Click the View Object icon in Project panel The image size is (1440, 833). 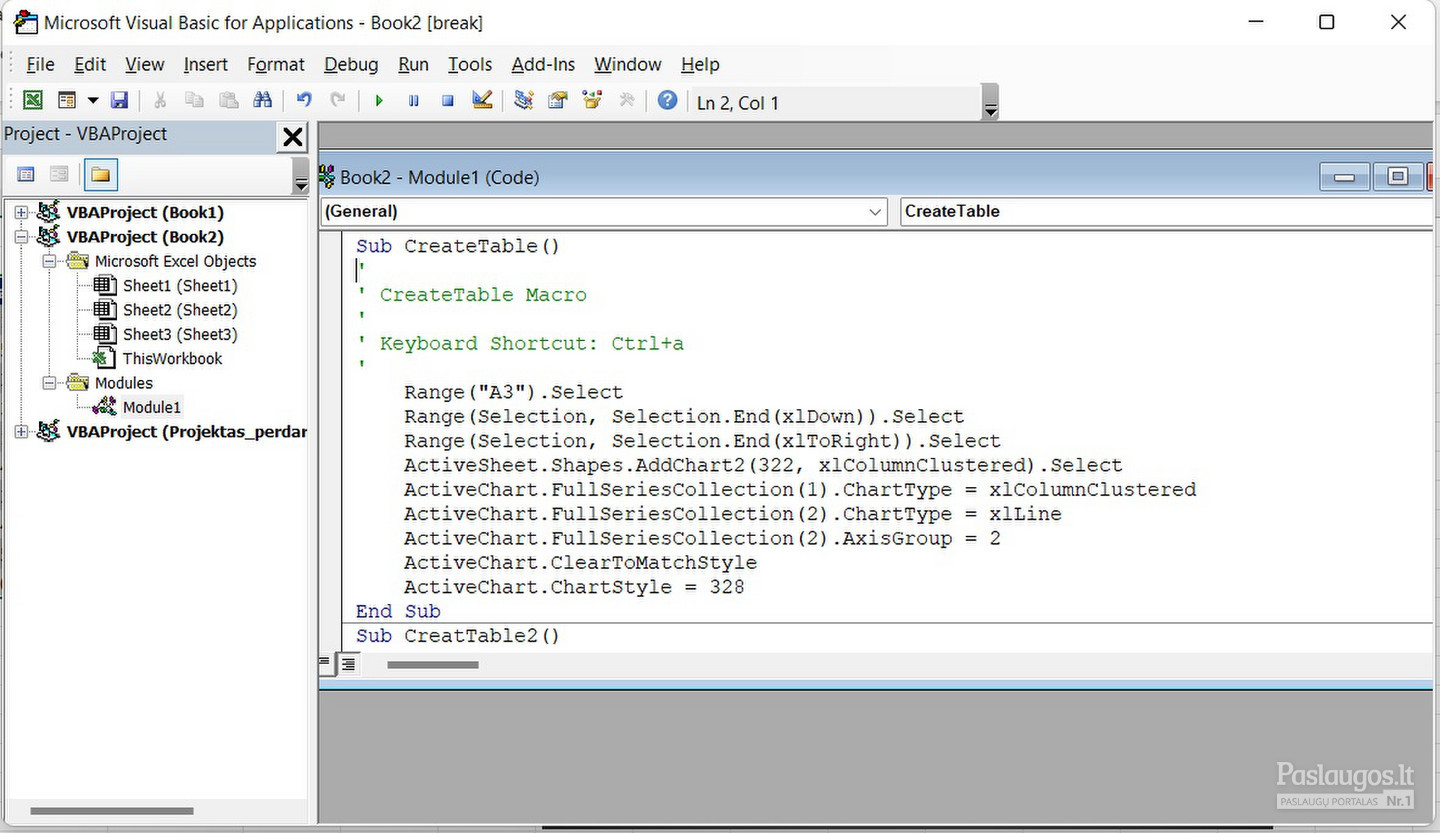[59, 175]
